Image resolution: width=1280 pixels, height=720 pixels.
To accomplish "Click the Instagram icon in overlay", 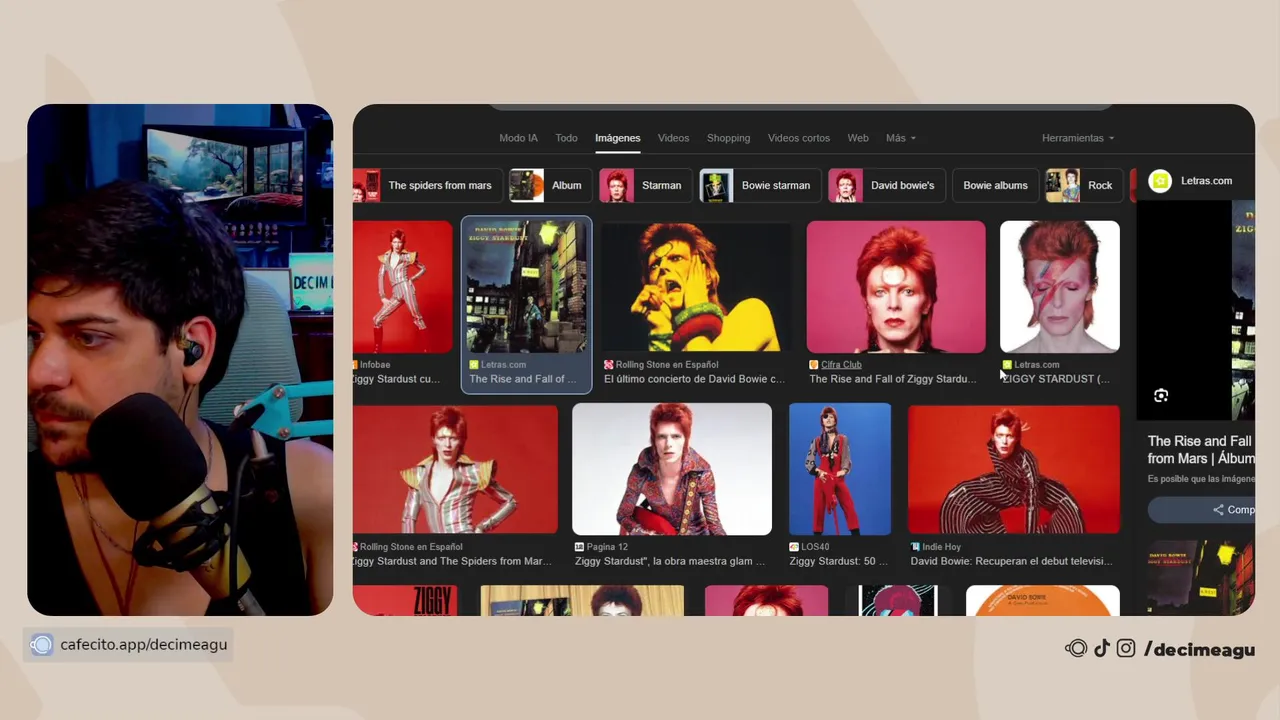I will [1126, 649].
